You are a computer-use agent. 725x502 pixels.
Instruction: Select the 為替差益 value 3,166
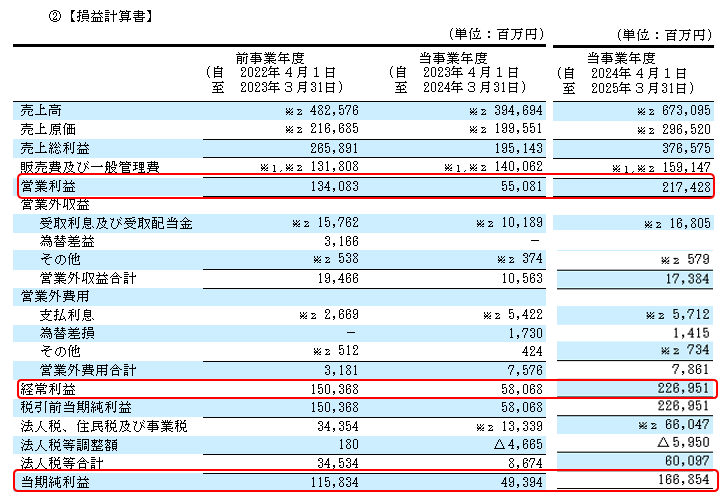(x=335, y=241)
